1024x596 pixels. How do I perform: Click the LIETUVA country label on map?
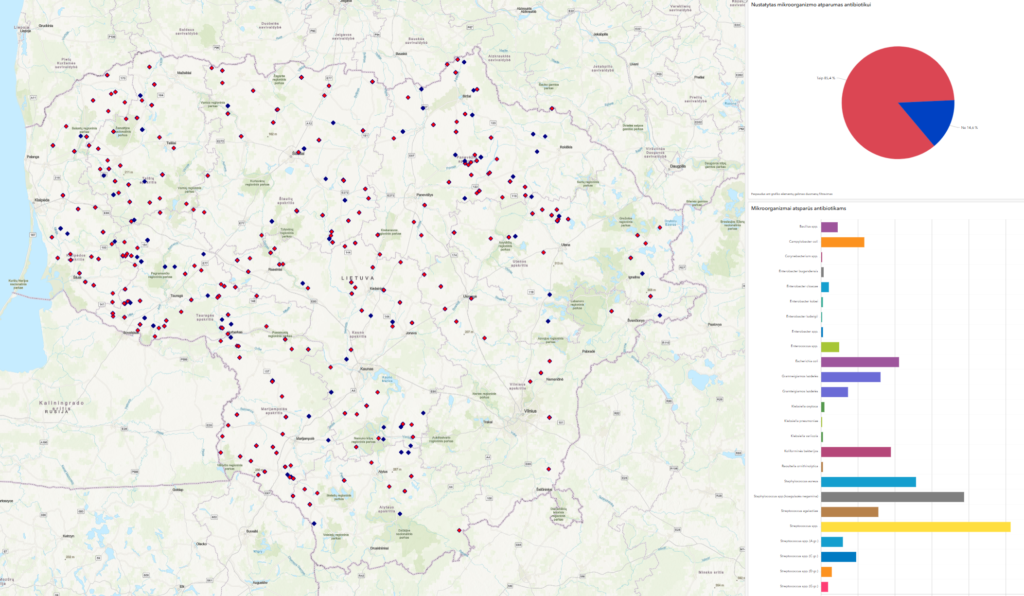(357, 278)
